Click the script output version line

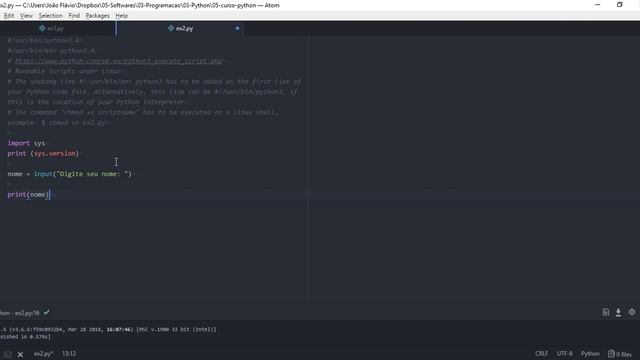tap(108, 329)
